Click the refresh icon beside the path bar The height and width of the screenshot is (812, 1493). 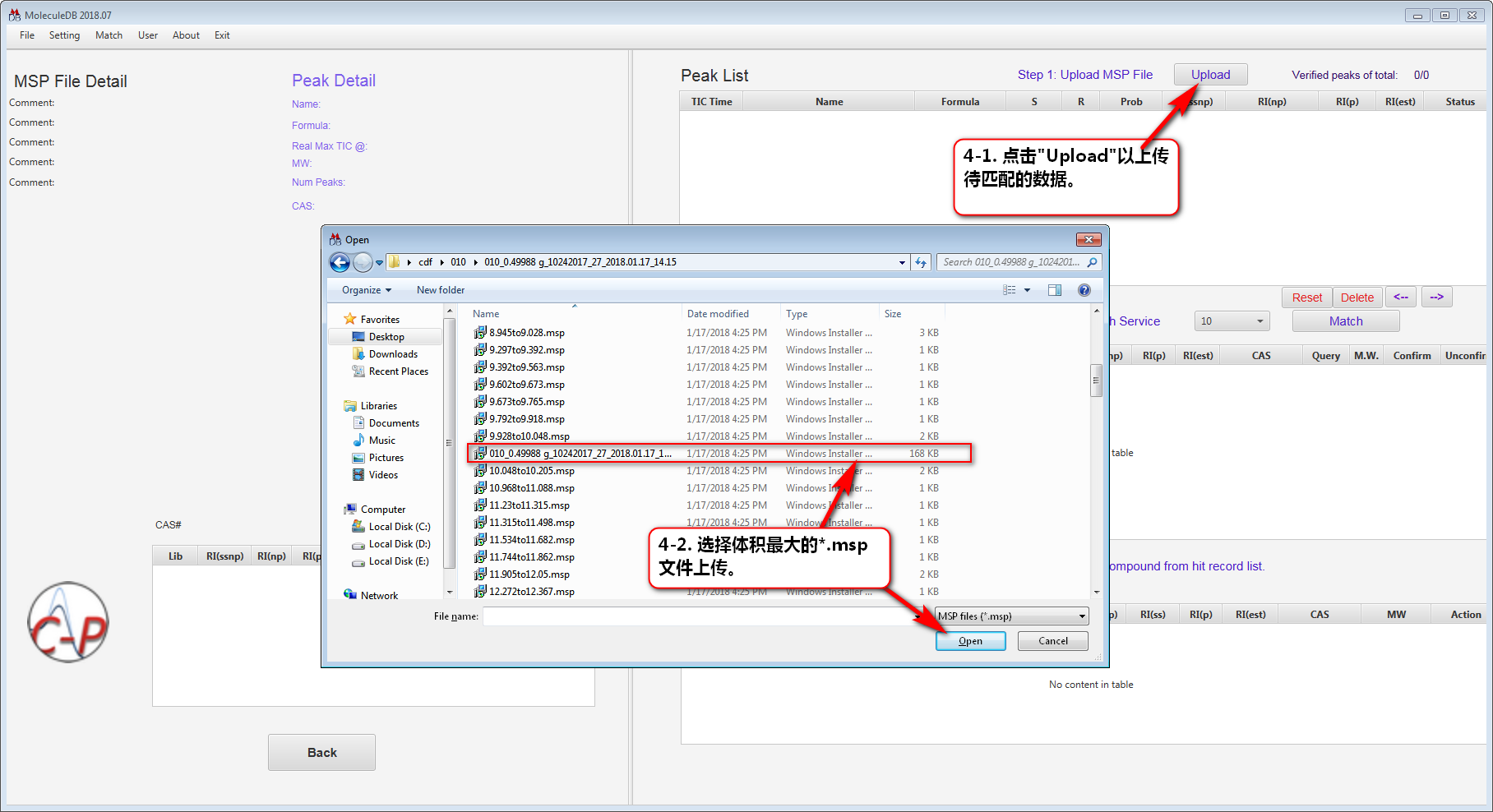(x=921, y=263)
